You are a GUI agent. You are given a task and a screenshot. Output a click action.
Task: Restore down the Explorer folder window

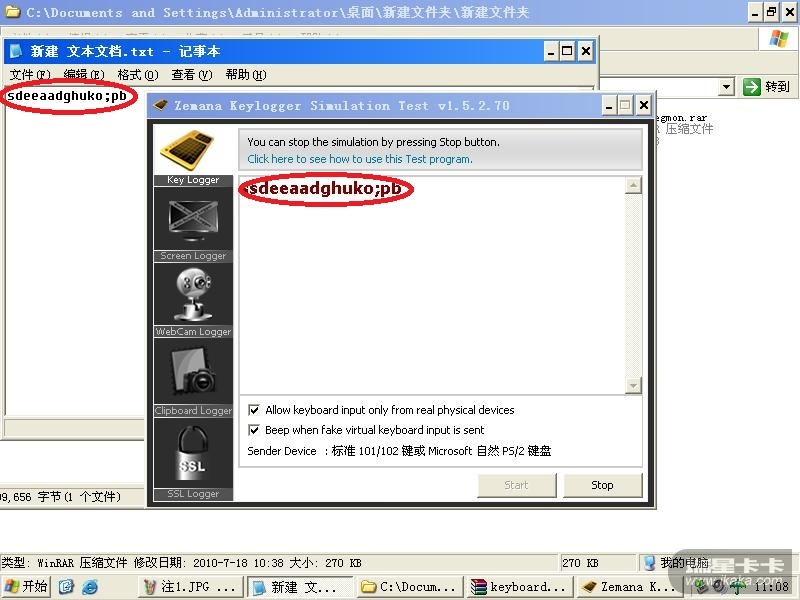pos(771,12)
